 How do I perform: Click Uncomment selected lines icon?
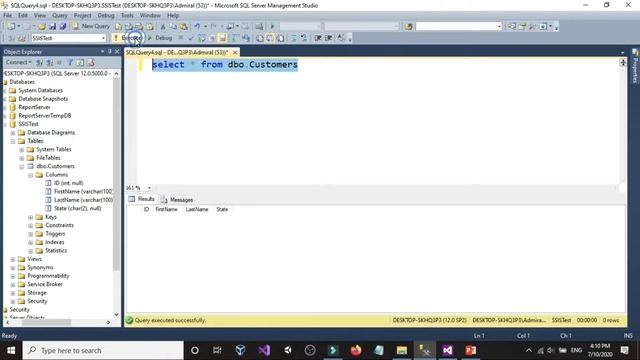304,38
